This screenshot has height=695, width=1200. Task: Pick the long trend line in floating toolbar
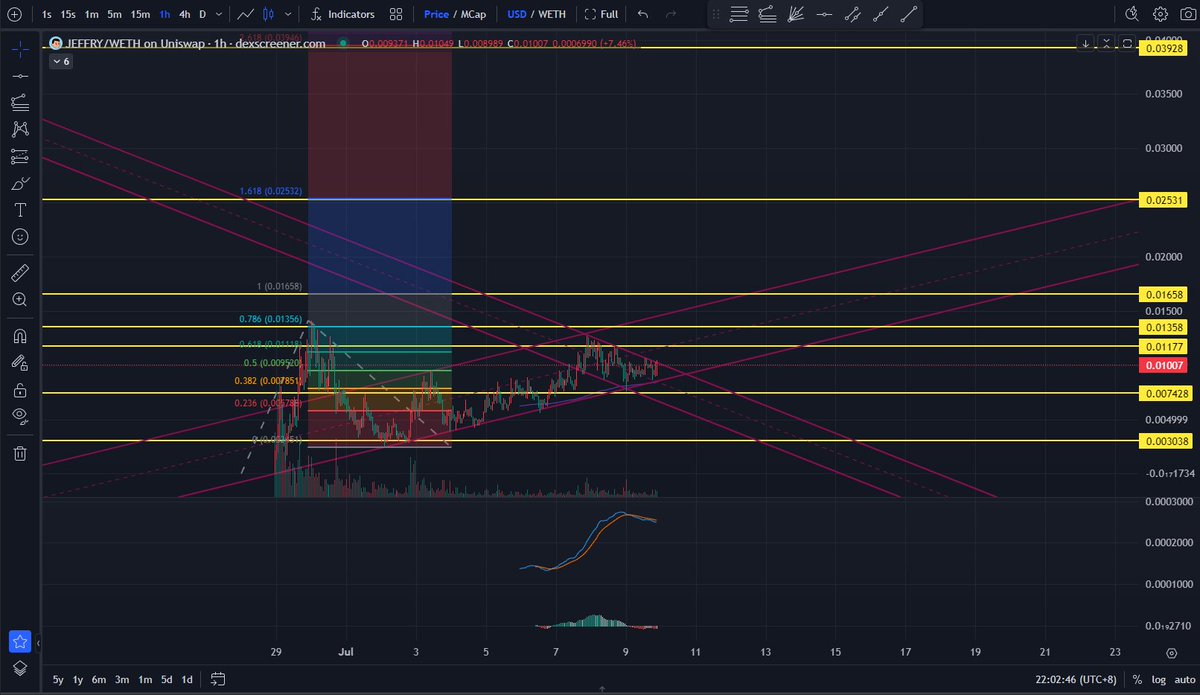click(909, 15)
